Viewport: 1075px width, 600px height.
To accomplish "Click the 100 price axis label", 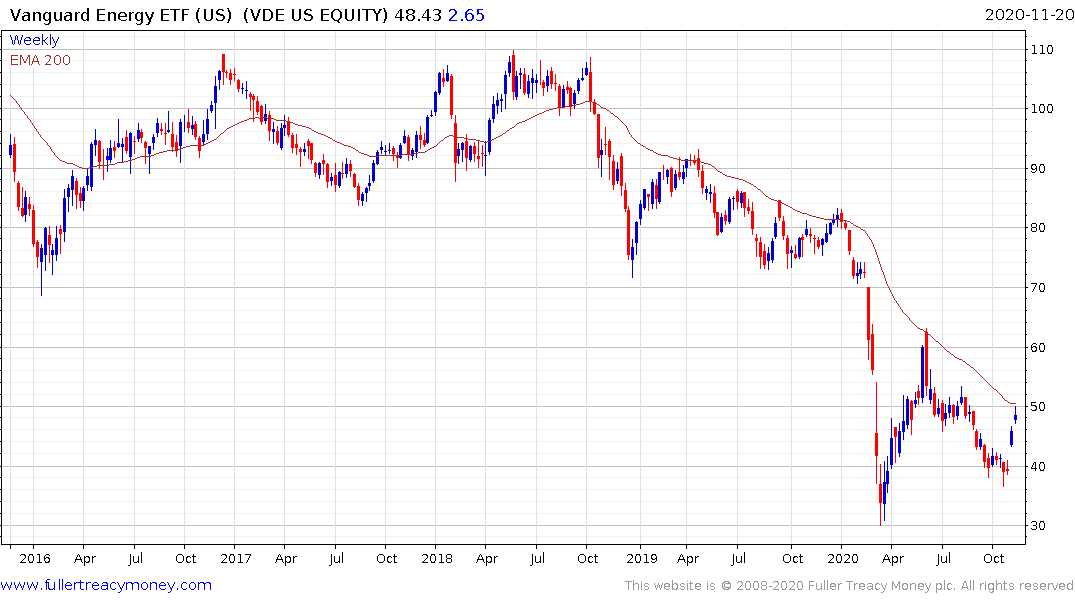I will pyautogui.click(x=1042, y=108).
